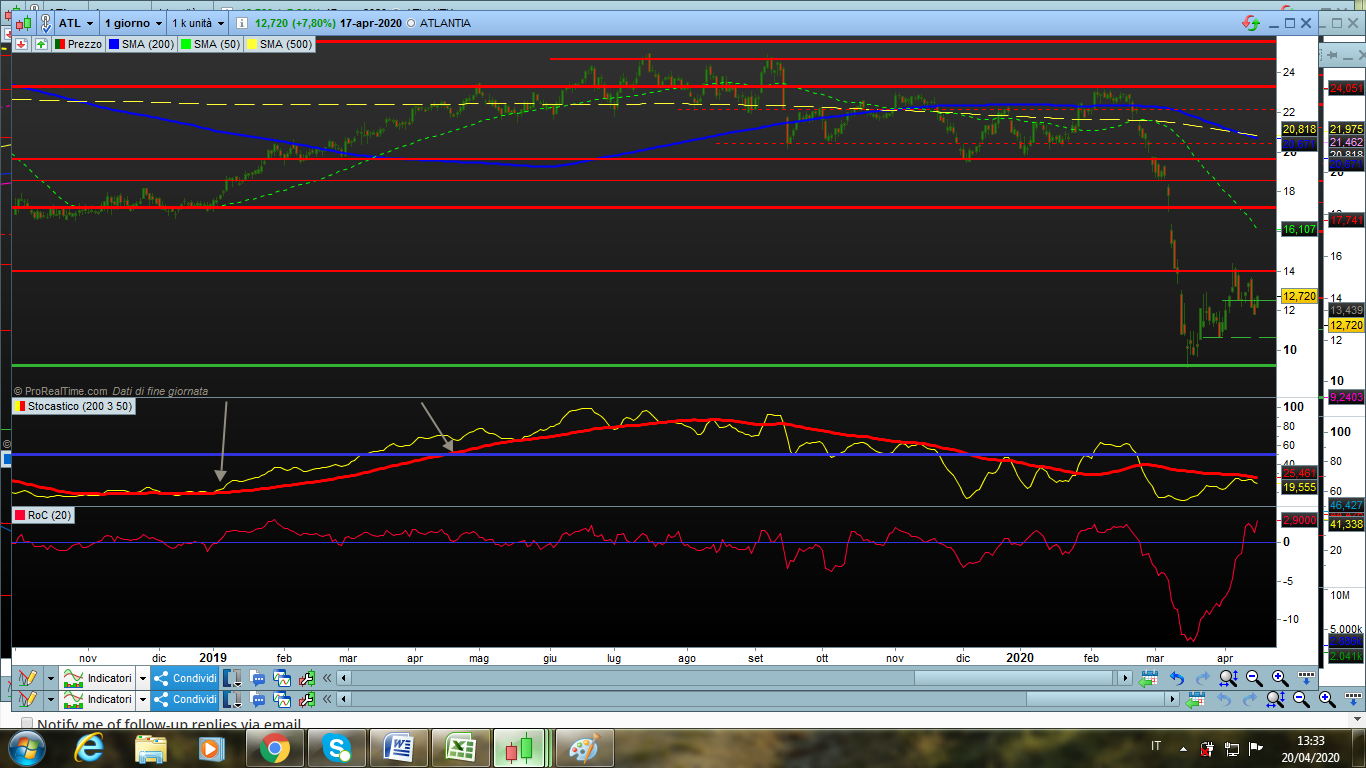Click the green SMA (50) color swatch

pyautogui.click(x=185, y=44)
